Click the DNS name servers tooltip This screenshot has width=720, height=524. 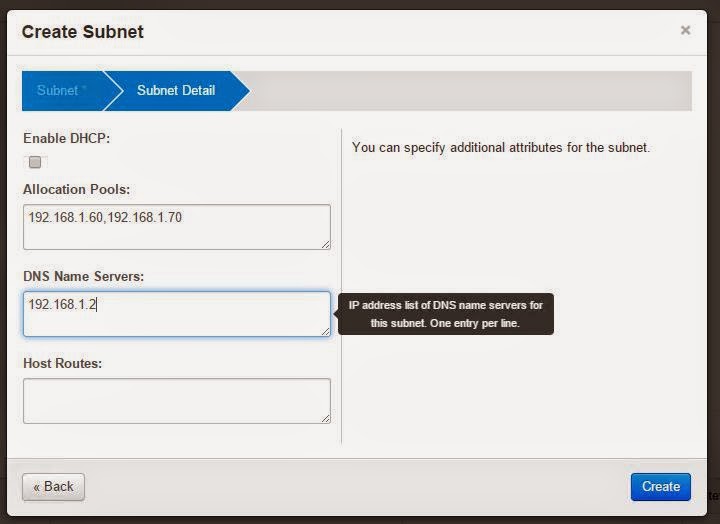click(445, 314)
